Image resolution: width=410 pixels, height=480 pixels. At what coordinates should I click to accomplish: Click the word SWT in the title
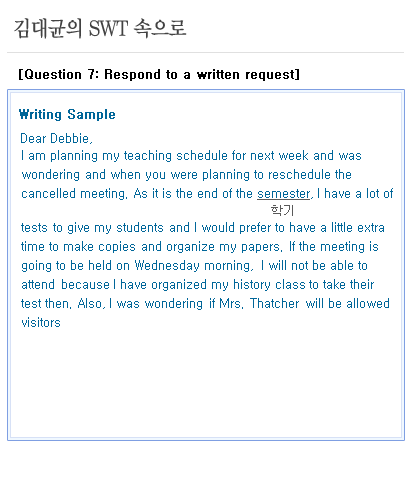(x=108, y=28)
